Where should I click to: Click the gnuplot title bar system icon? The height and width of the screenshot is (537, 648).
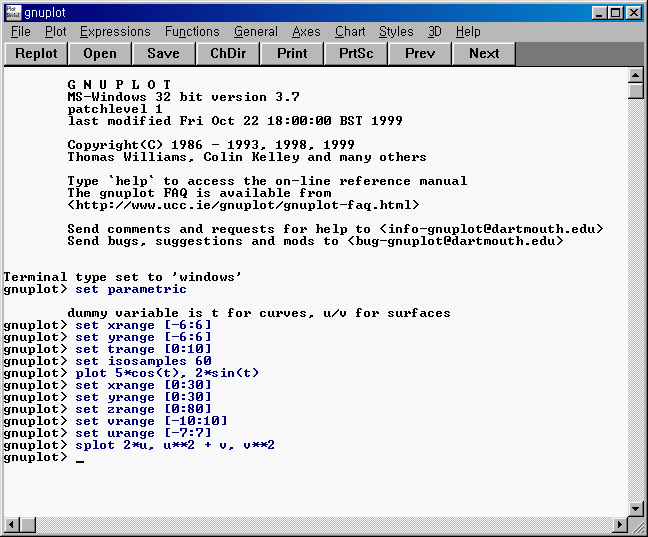coord(13,12)
